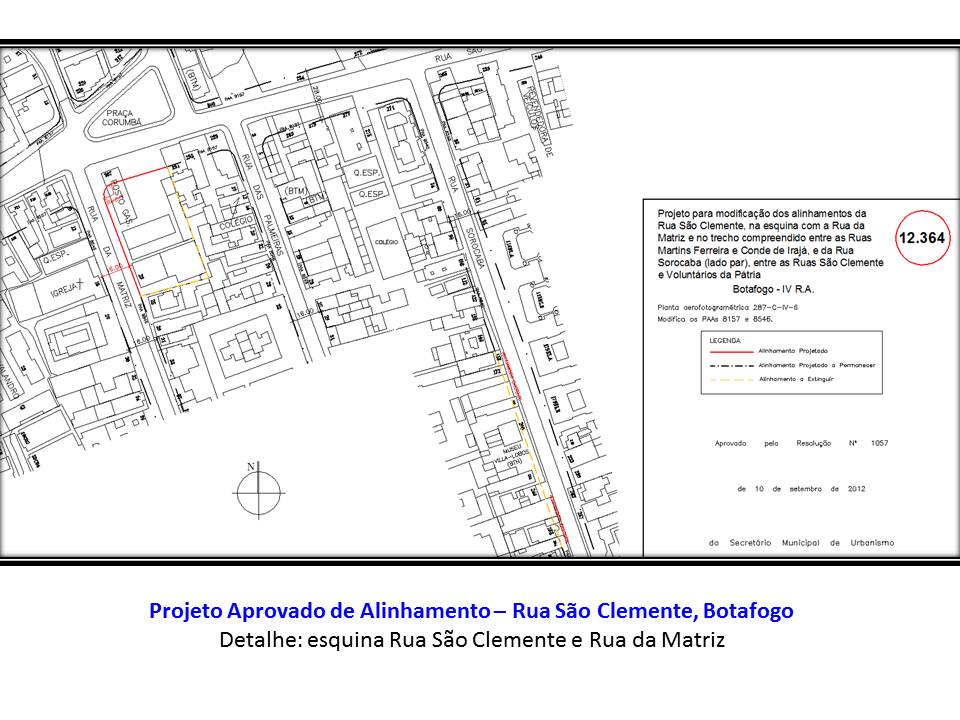
Task: Click the Modifica os PAAs 8157 e 8546 line
Action: [x=715, y=319]
